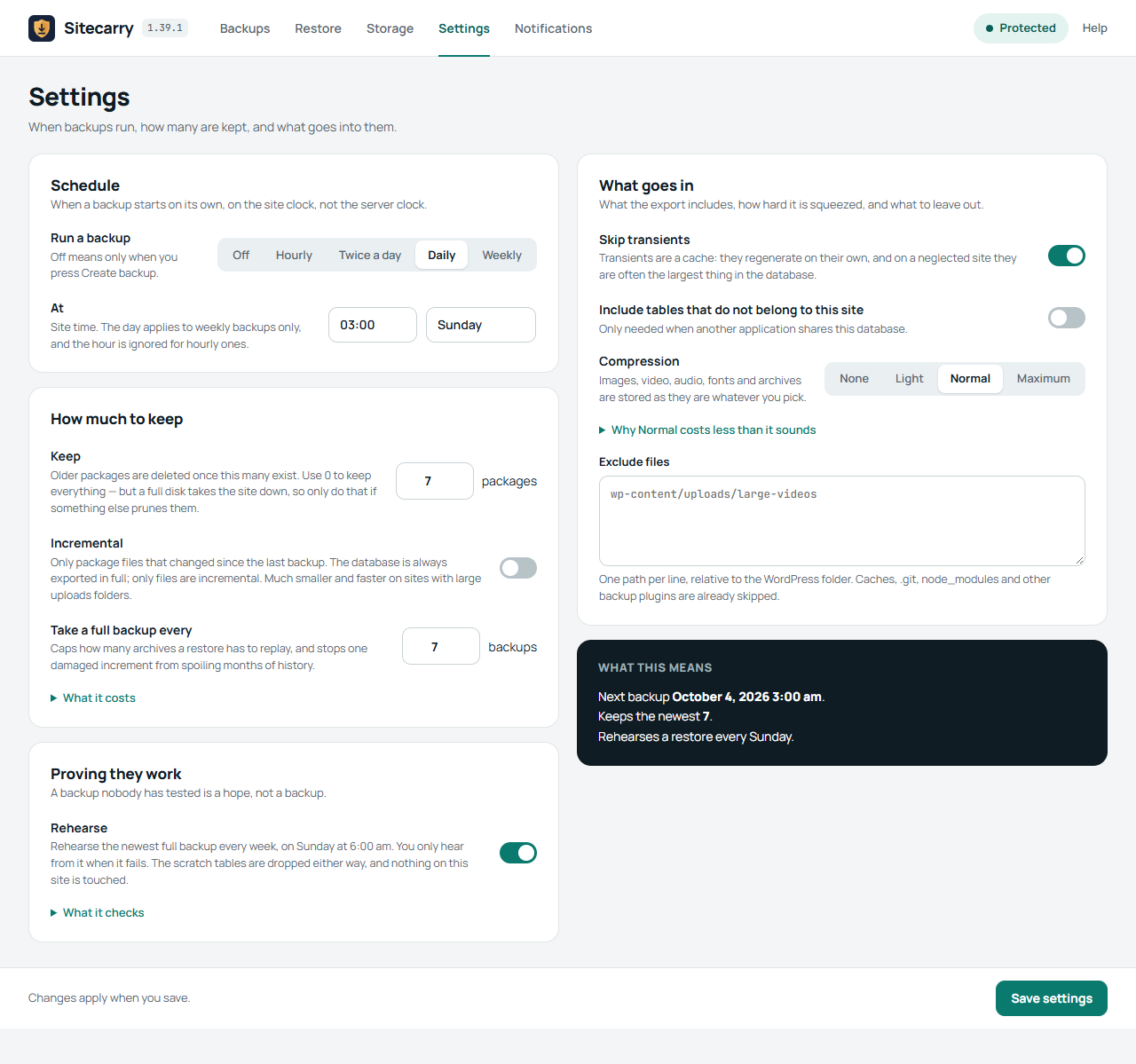
Task: Switch schedule to Weekly
Action: click(x=502, y=255)
